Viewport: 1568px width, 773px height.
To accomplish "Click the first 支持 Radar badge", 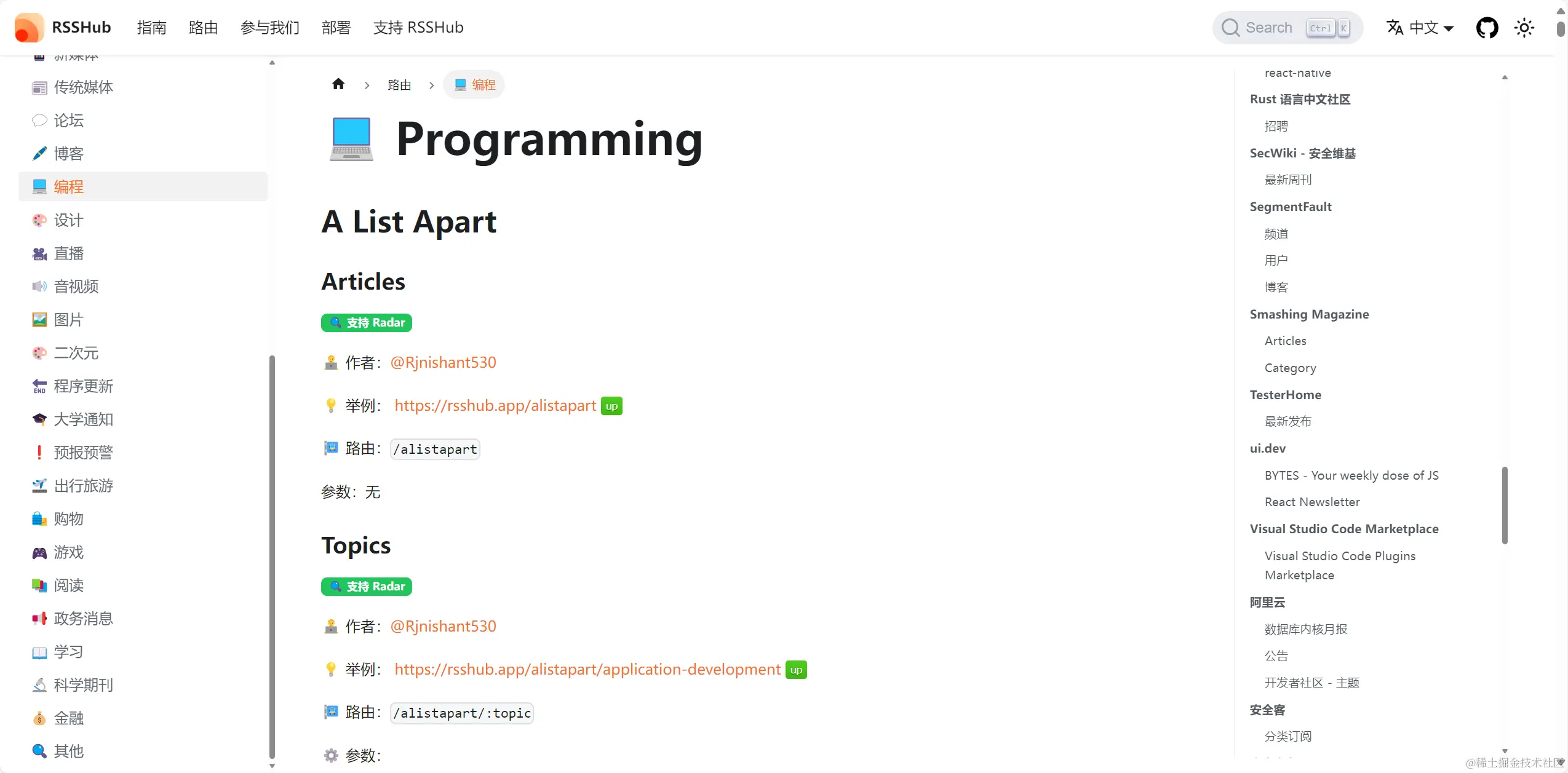I will pos(367,323).
